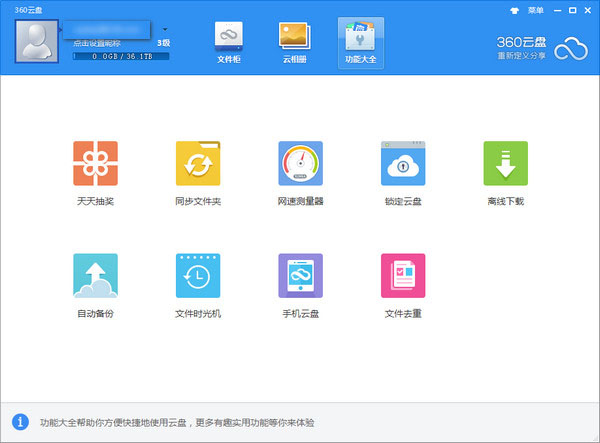Image resolution: width=600 pixels, height=443 pixels.
Task: Launch the 网速测量器 speed meter
Action: 300,163
